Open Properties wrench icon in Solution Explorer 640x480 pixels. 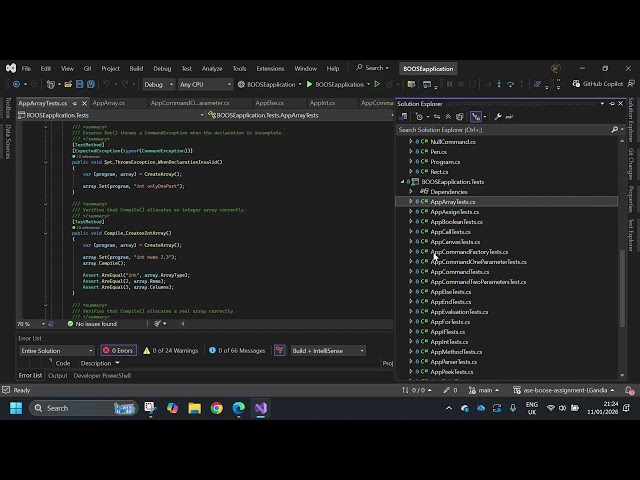pos(498,117)
